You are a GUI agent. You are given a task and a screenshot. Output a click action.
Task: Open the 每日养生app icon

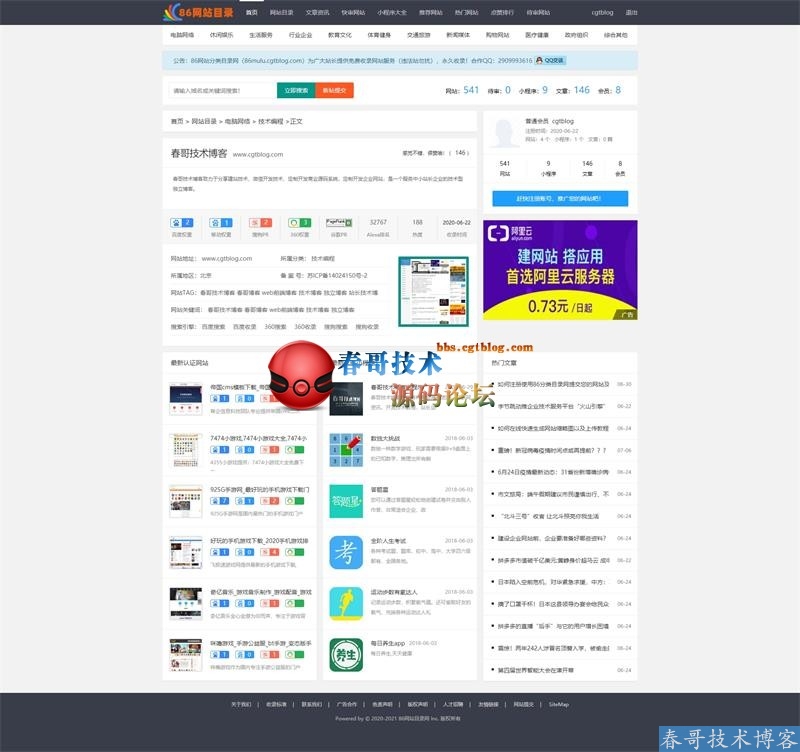pos(346,655)
